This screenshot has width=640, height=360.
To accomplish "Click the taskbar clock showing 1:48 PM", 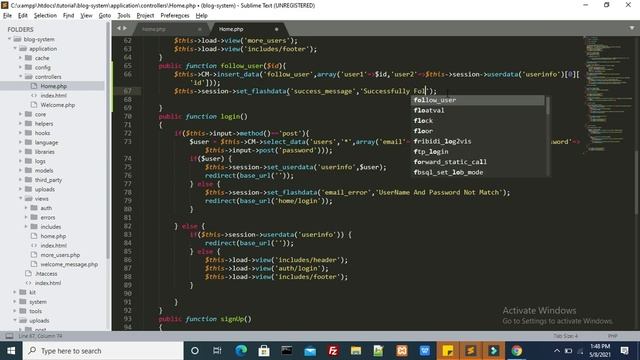I will click(600, 351).
